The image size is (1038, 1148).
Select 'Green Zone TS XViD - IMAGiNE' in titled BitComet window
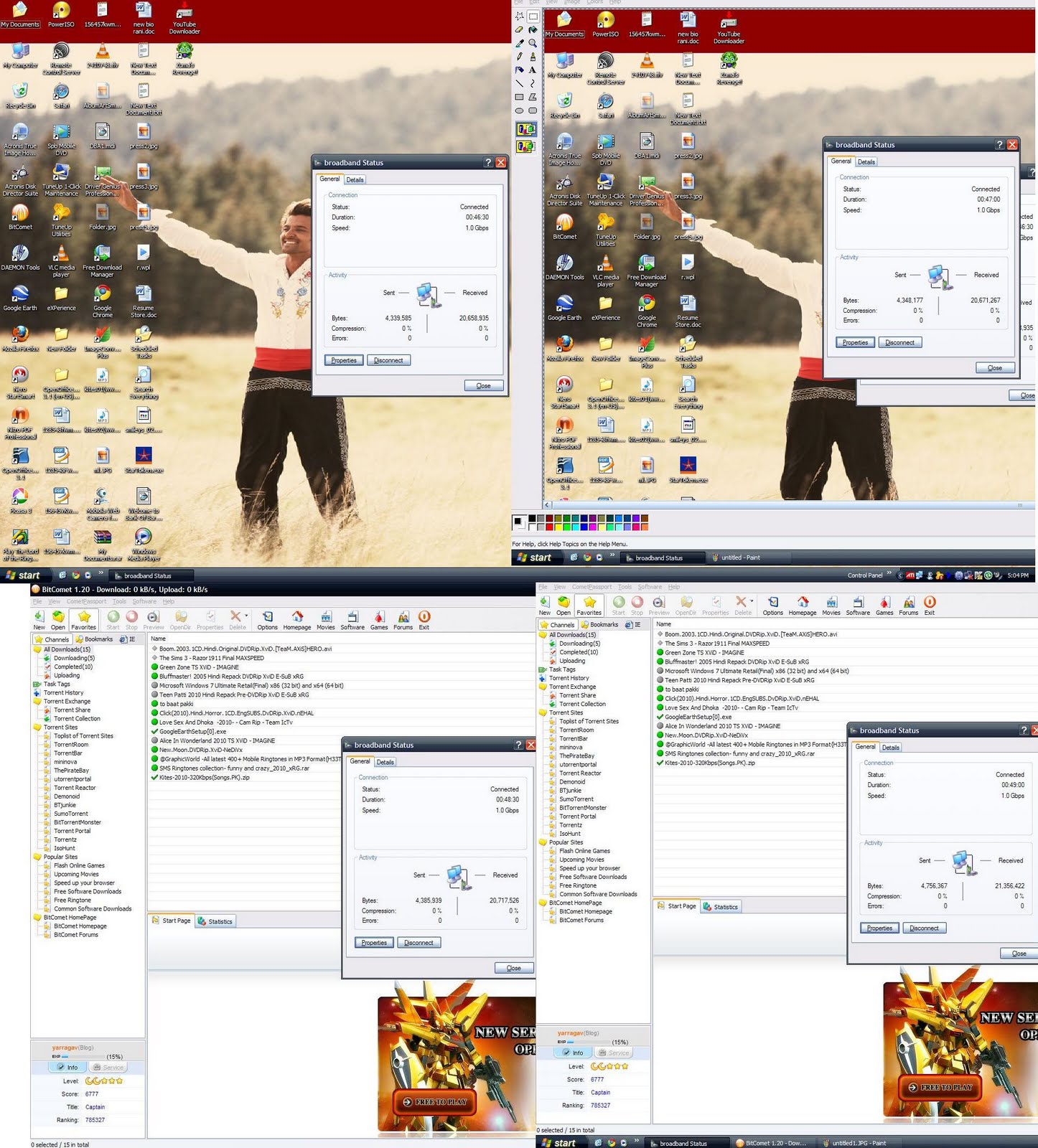(x=199, y=667)
